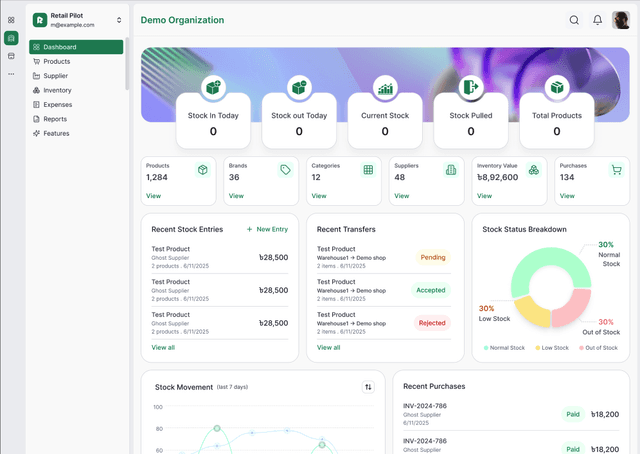Screen dimensions: 640x454
Task: Click the Products box icon
Action: [x=203, y=170]
